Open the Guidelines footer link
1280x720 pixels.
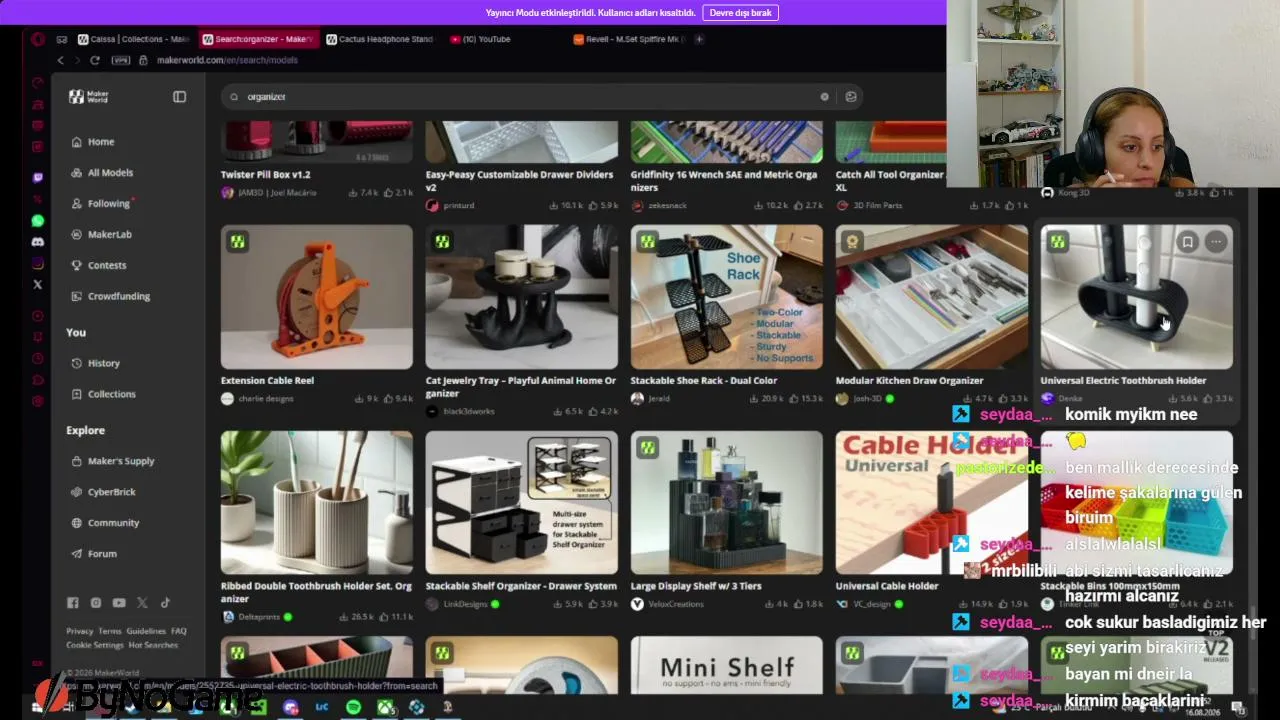click(146, 632)
